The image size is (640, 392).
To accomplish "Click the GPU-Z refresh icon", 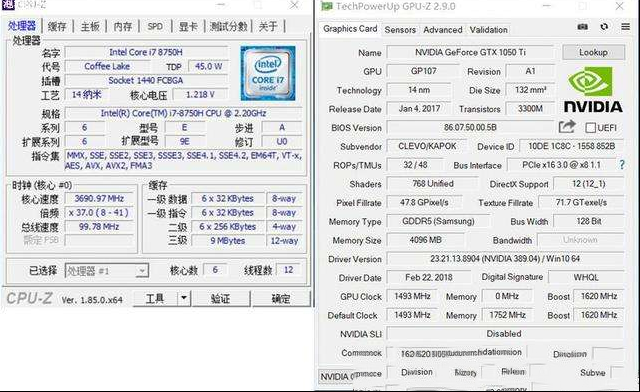I will [604, 27].
